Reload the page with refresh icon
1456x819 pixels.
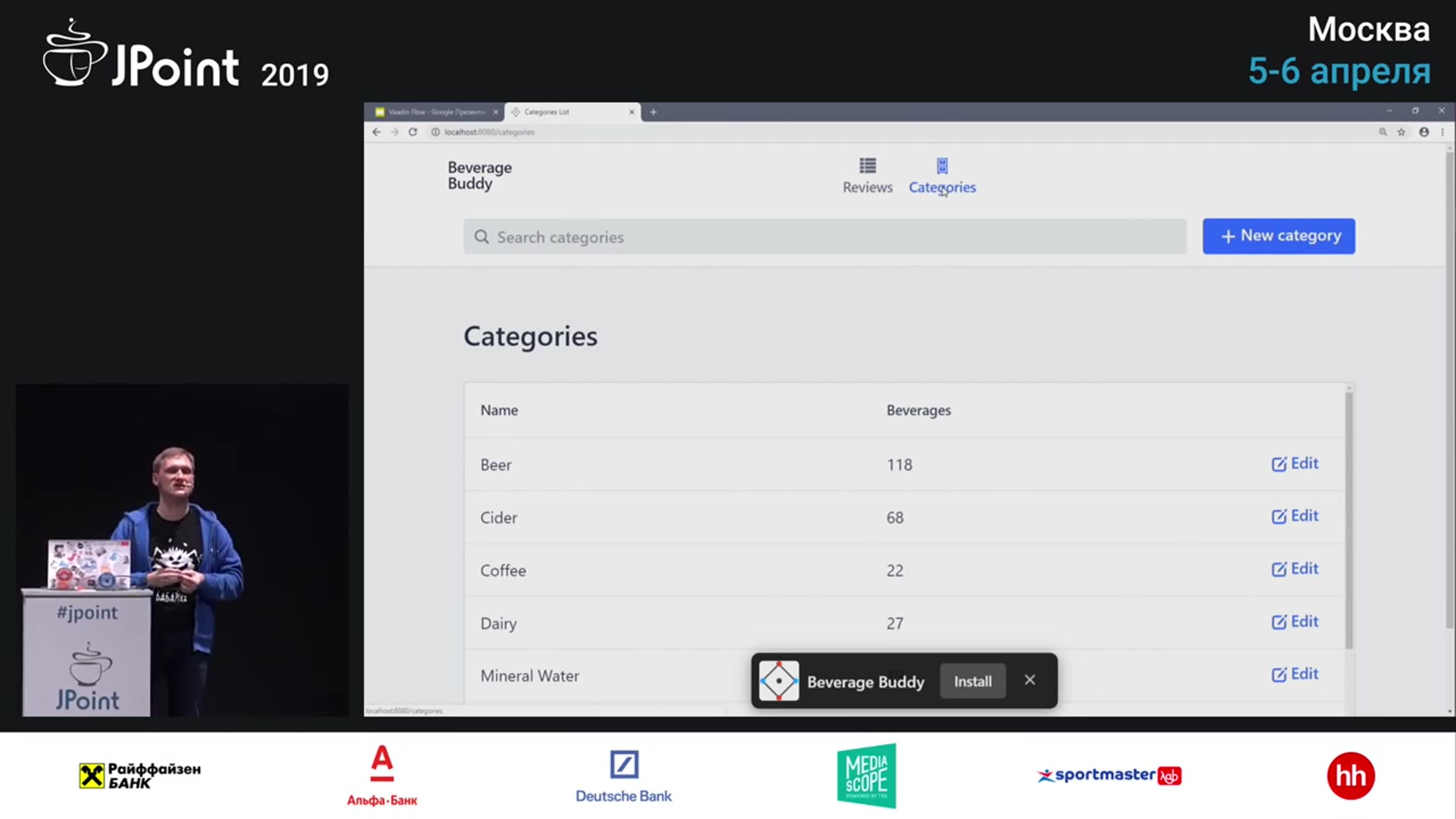tap(413, 132)
